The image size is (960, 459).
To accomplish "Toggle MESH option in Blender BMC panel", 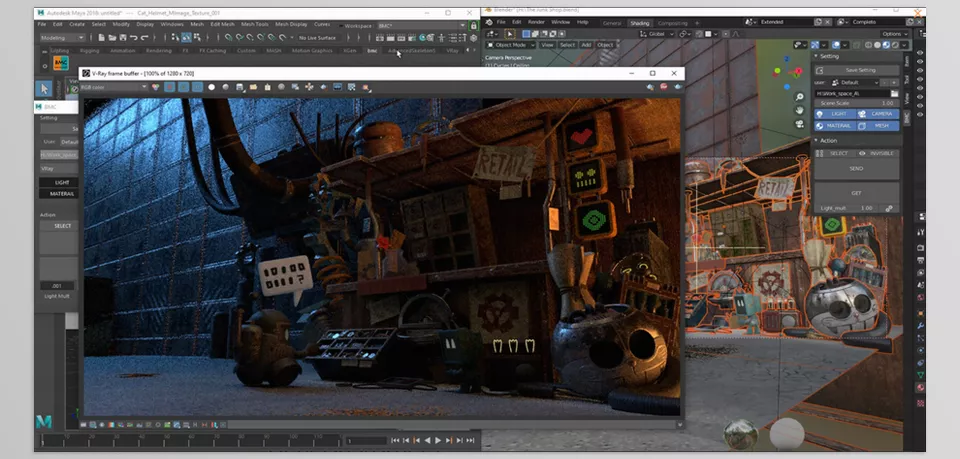I will tap(877, 125).
